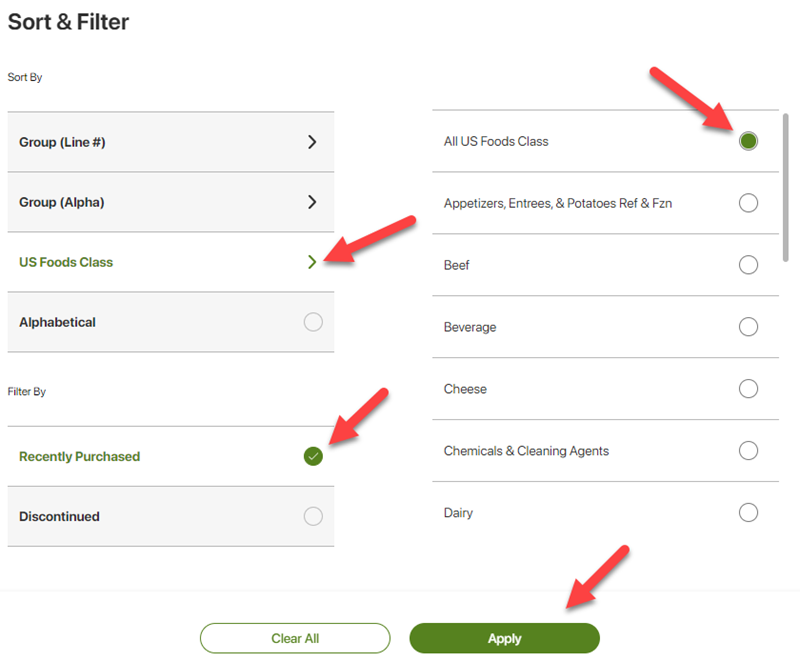Select the Beverage category

pos(748,327)
